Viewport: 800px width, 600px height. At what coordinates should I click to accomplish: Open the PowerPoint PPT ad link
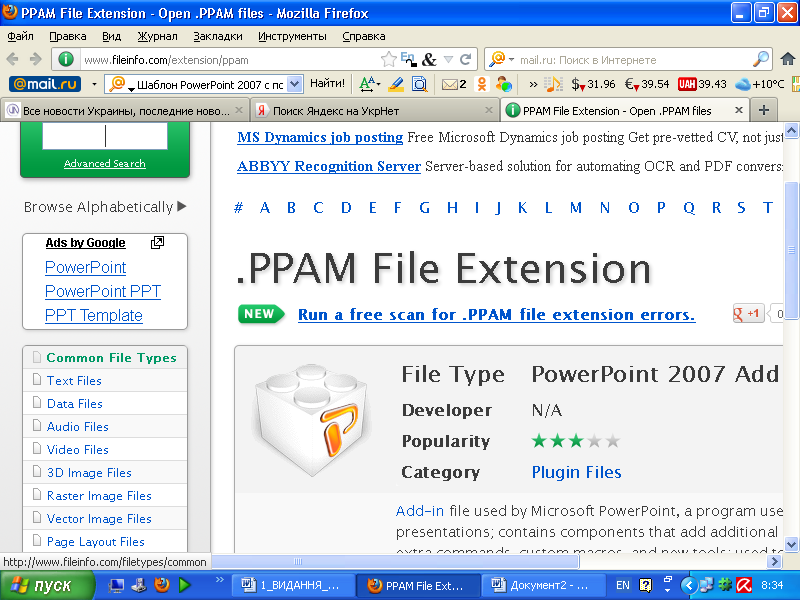[x=103, y=291]
